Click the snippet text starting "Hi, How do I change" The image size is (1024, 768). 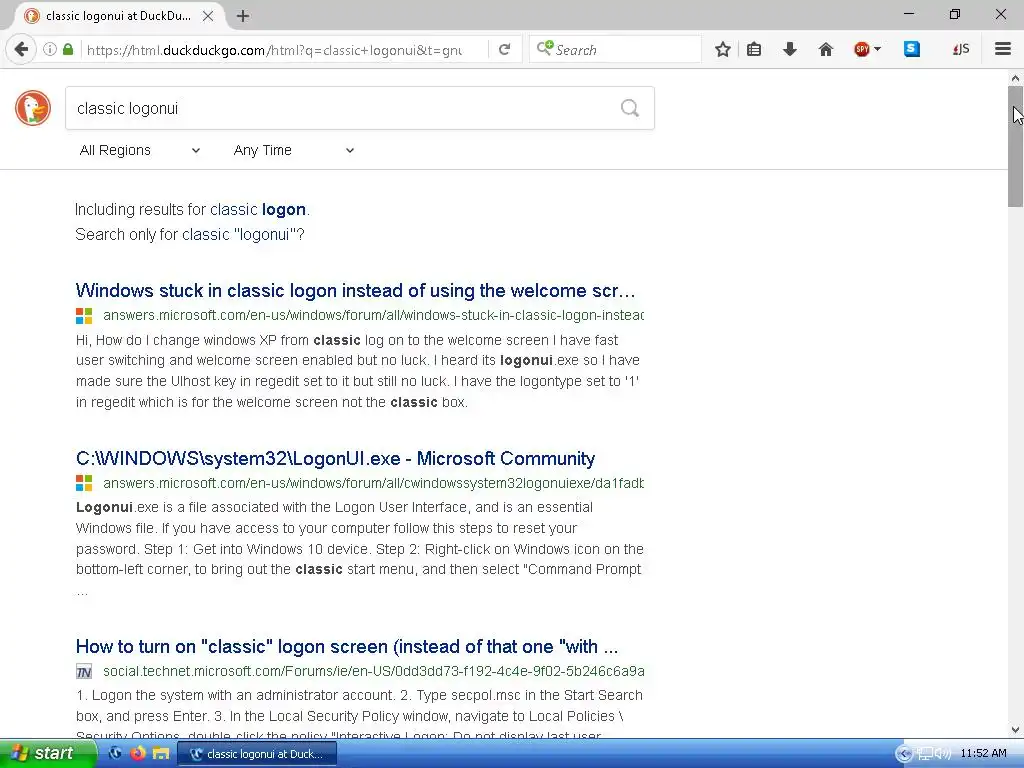coord(358,371)
